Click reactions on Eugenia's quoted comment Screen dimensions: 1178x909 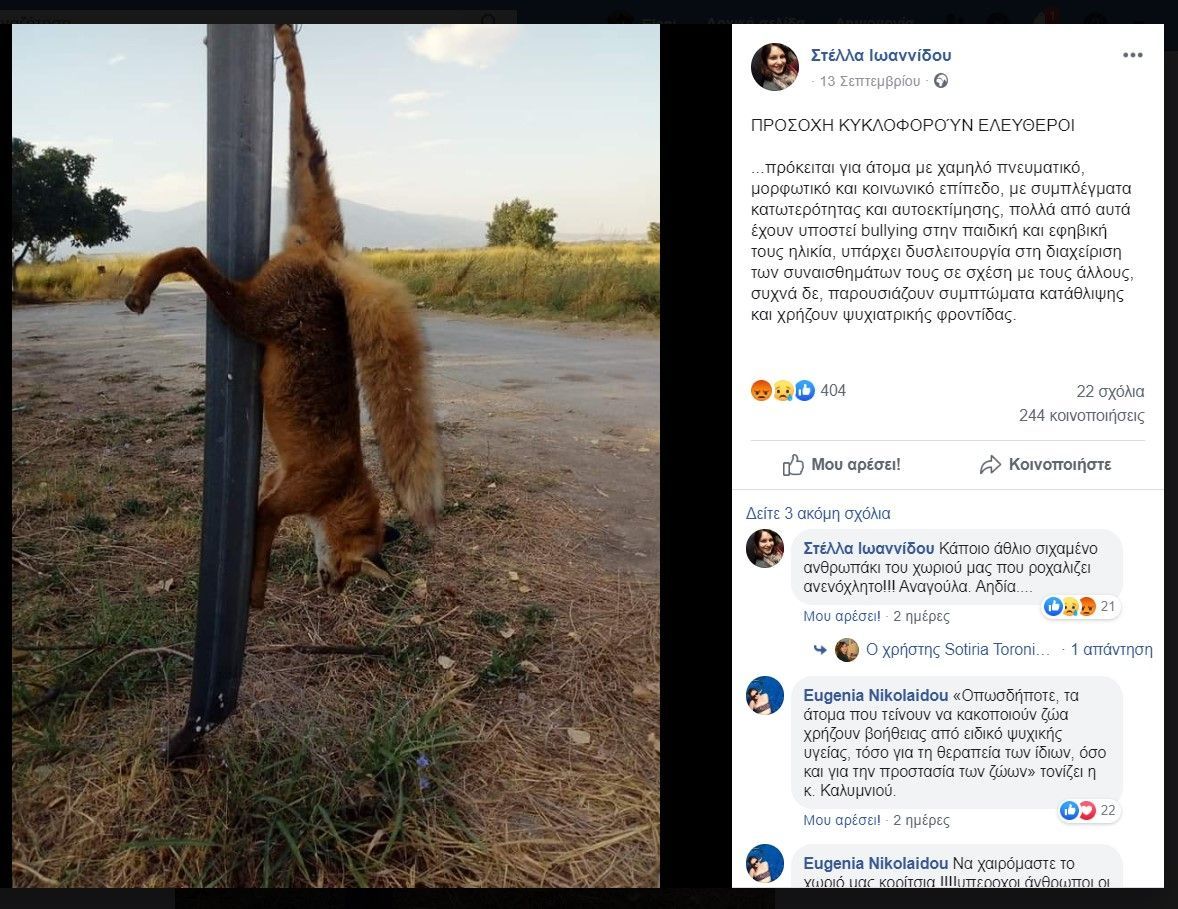click(1087, 810)
